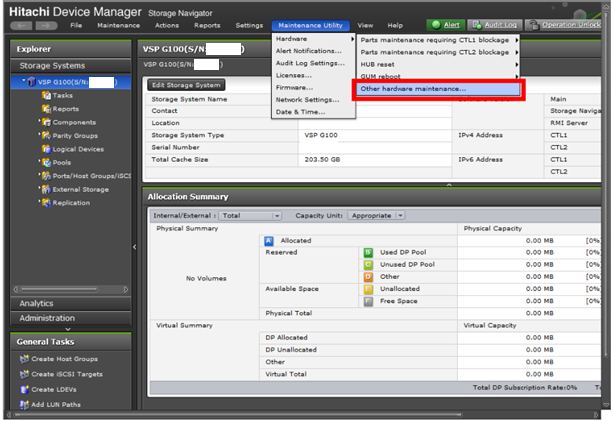The width and height of the screenshot is (613, 421).
Task: Expand the Pools tree node
Action: coord(39,161)
